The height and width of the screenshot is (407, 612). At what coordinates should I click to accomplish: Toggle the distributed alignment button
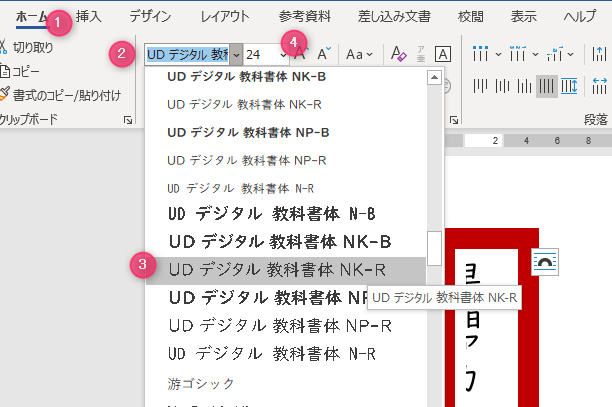click(571, 87)
